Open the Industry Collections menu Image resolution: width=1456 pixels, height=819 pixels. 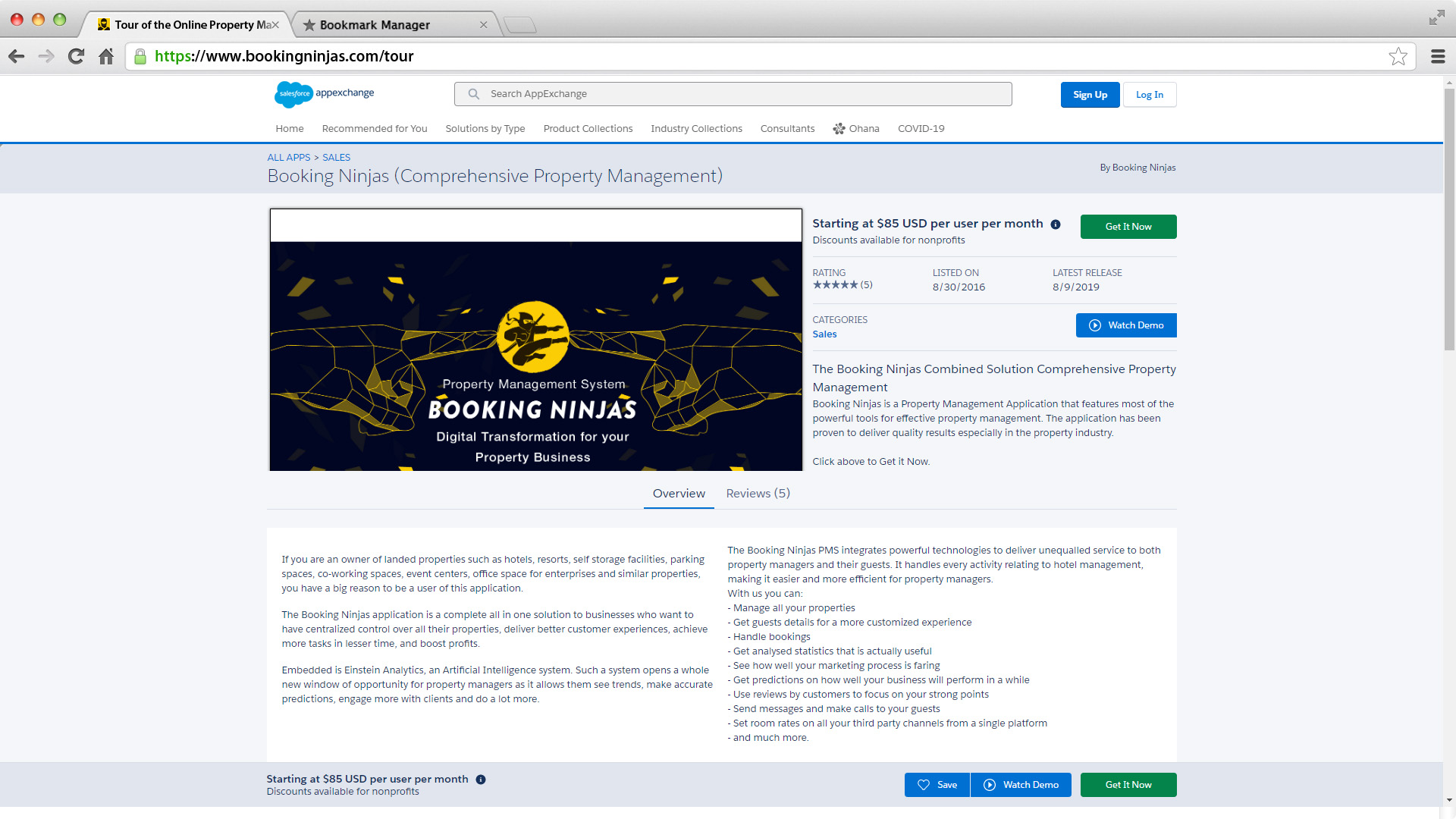(x=696, y=129)
